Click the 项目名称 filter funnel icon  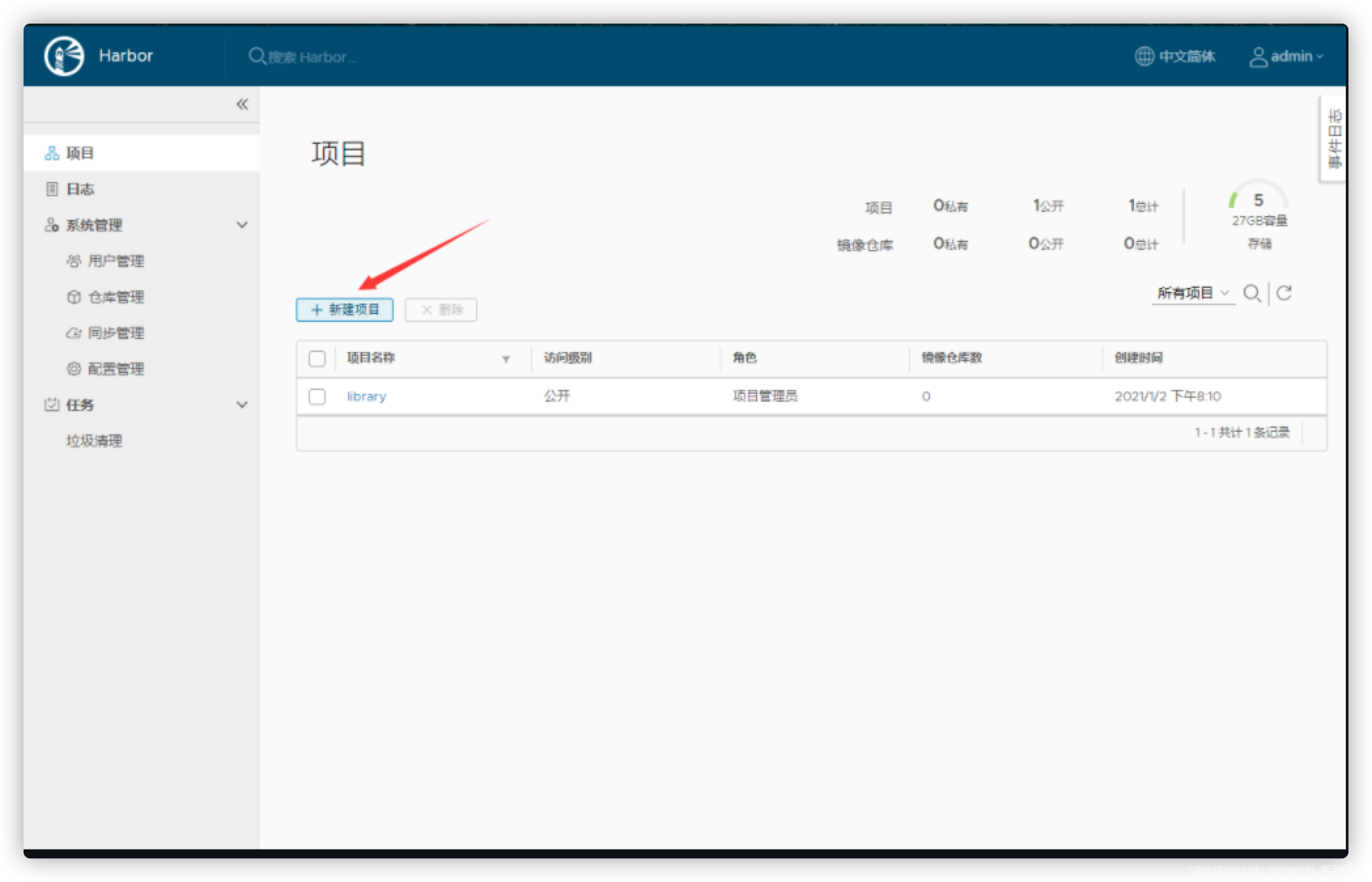click(x=506, y=359)
